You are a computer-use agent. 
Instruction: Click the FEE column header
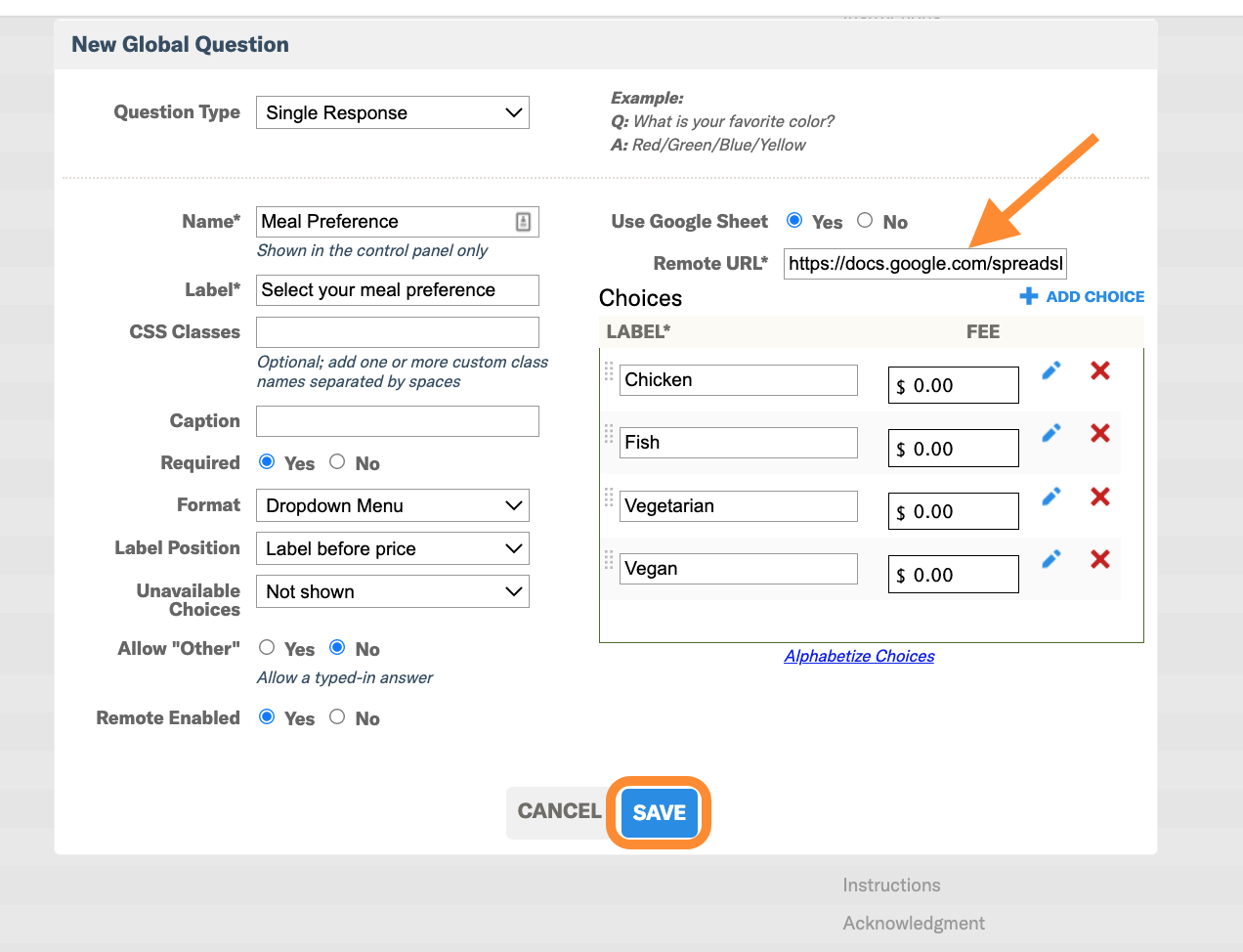(x=983, y=331)
